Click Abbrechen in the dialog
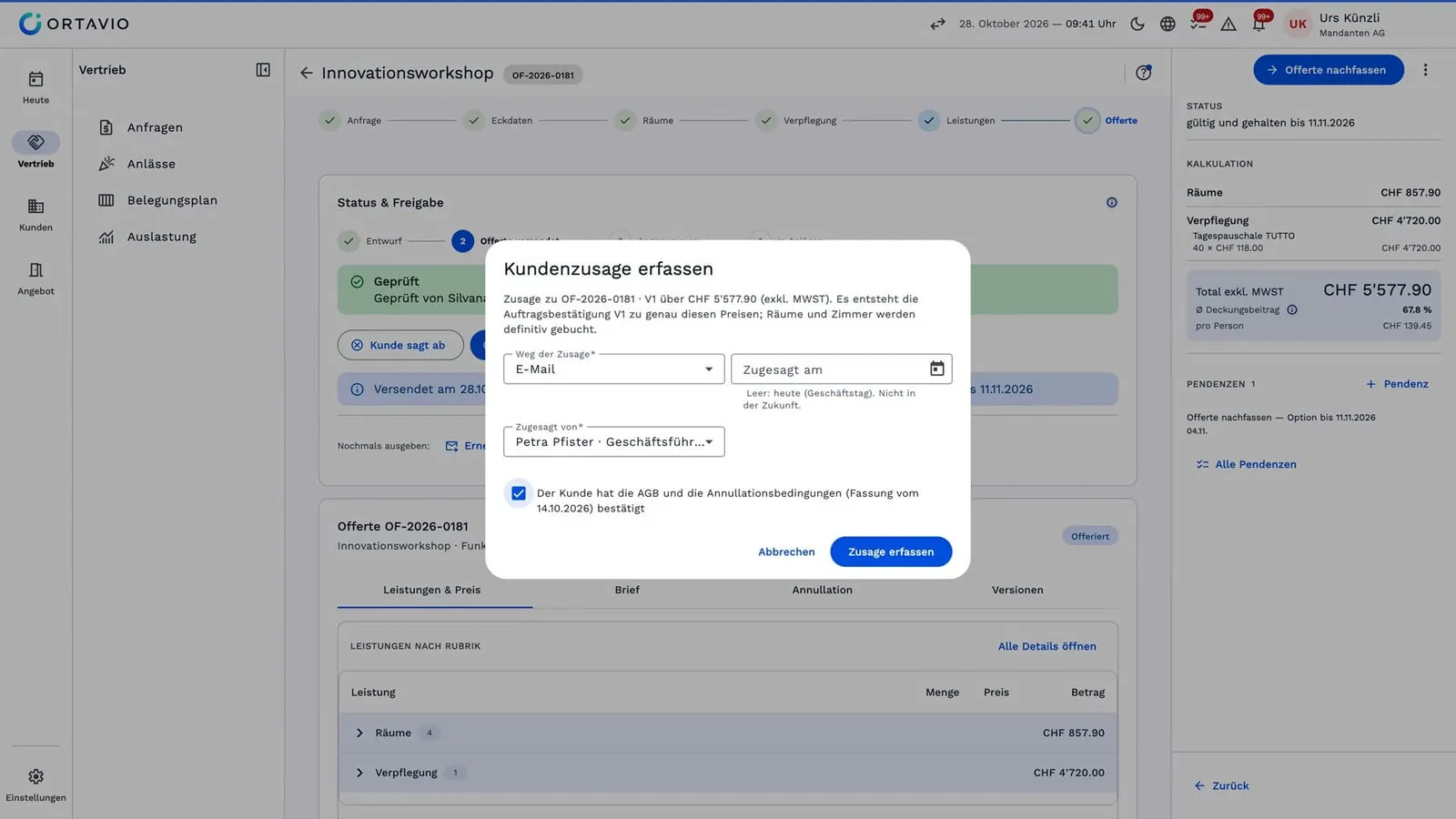The image size is (1456, 819). pyautogui.click(x=786, y=551)
